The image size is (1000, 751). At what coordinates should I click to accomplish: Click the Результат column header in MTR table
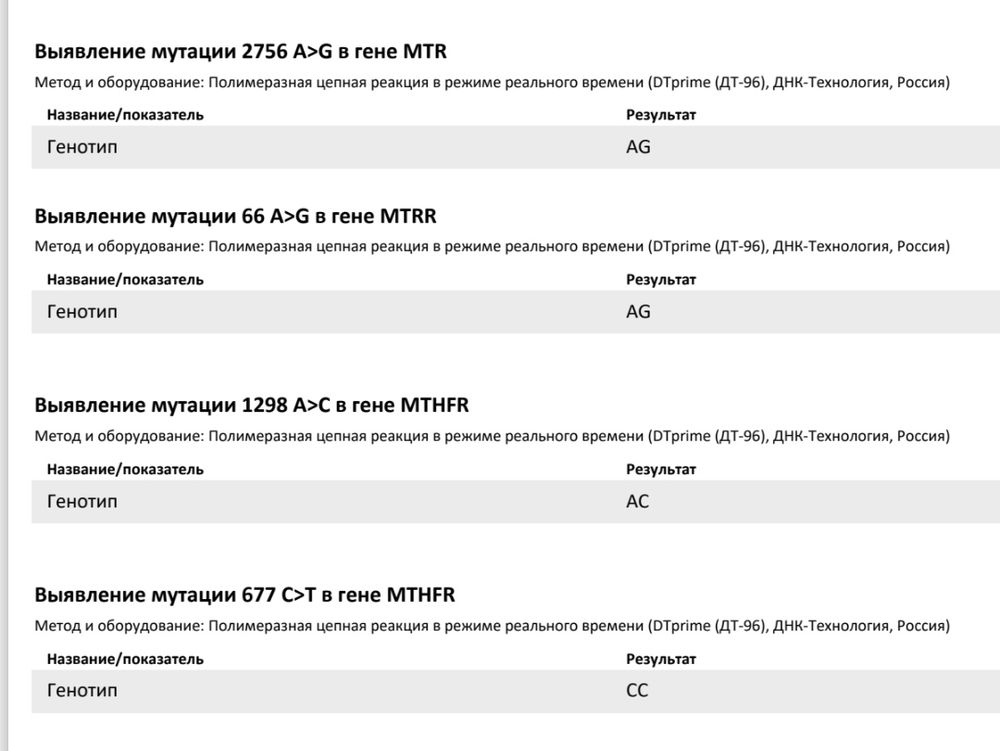point(661,115)
